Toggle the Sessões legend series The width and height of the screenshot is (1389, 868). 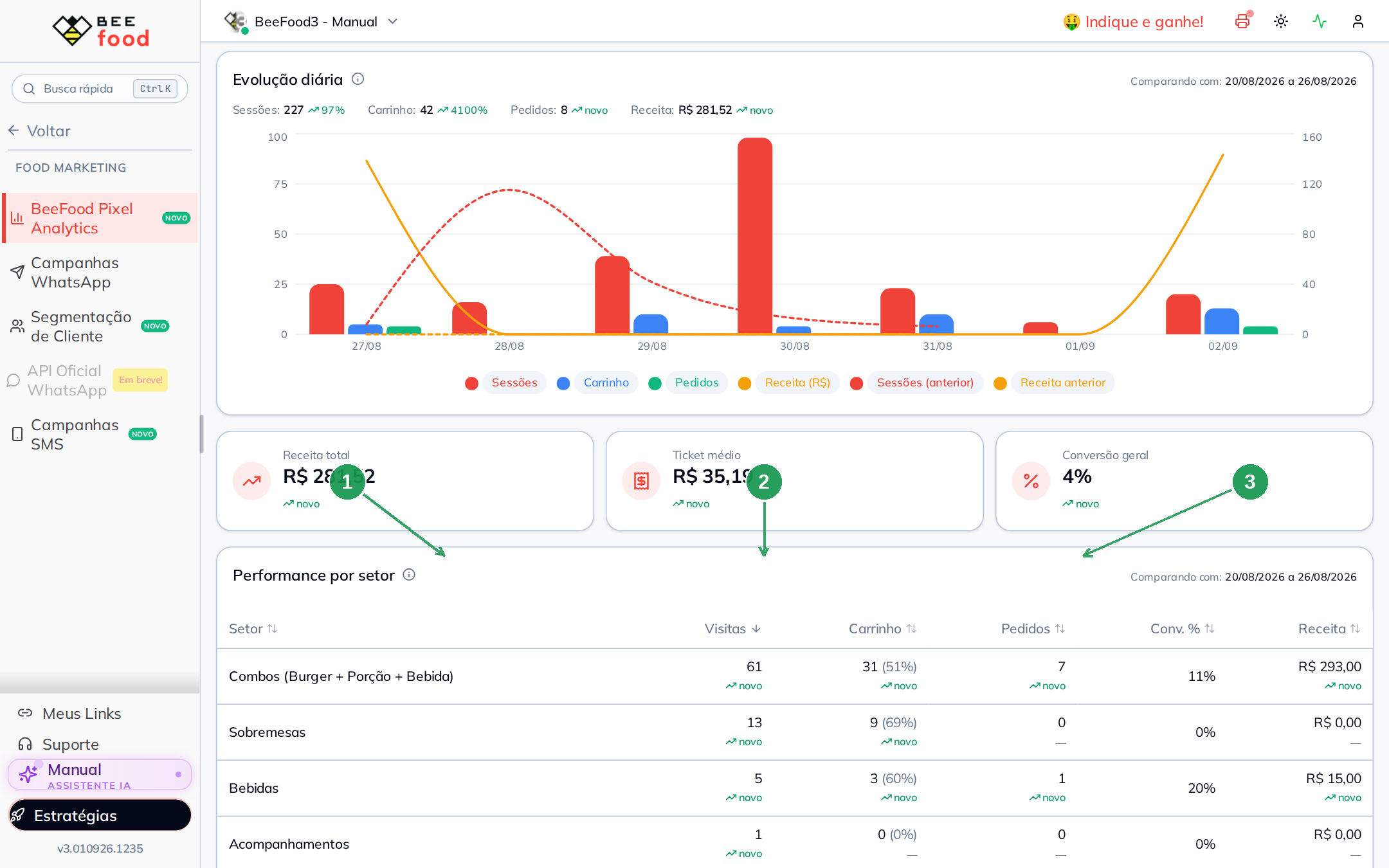(514, 383)
